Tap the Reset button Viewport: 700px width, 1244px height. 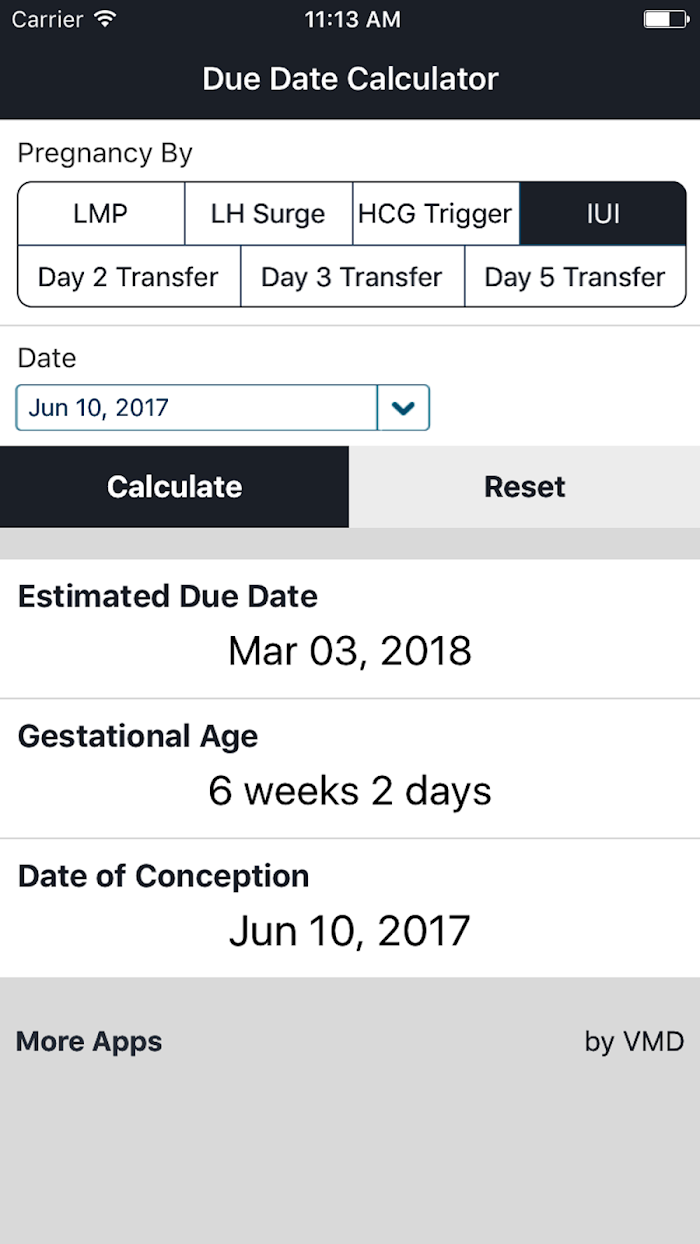[525, 487]
